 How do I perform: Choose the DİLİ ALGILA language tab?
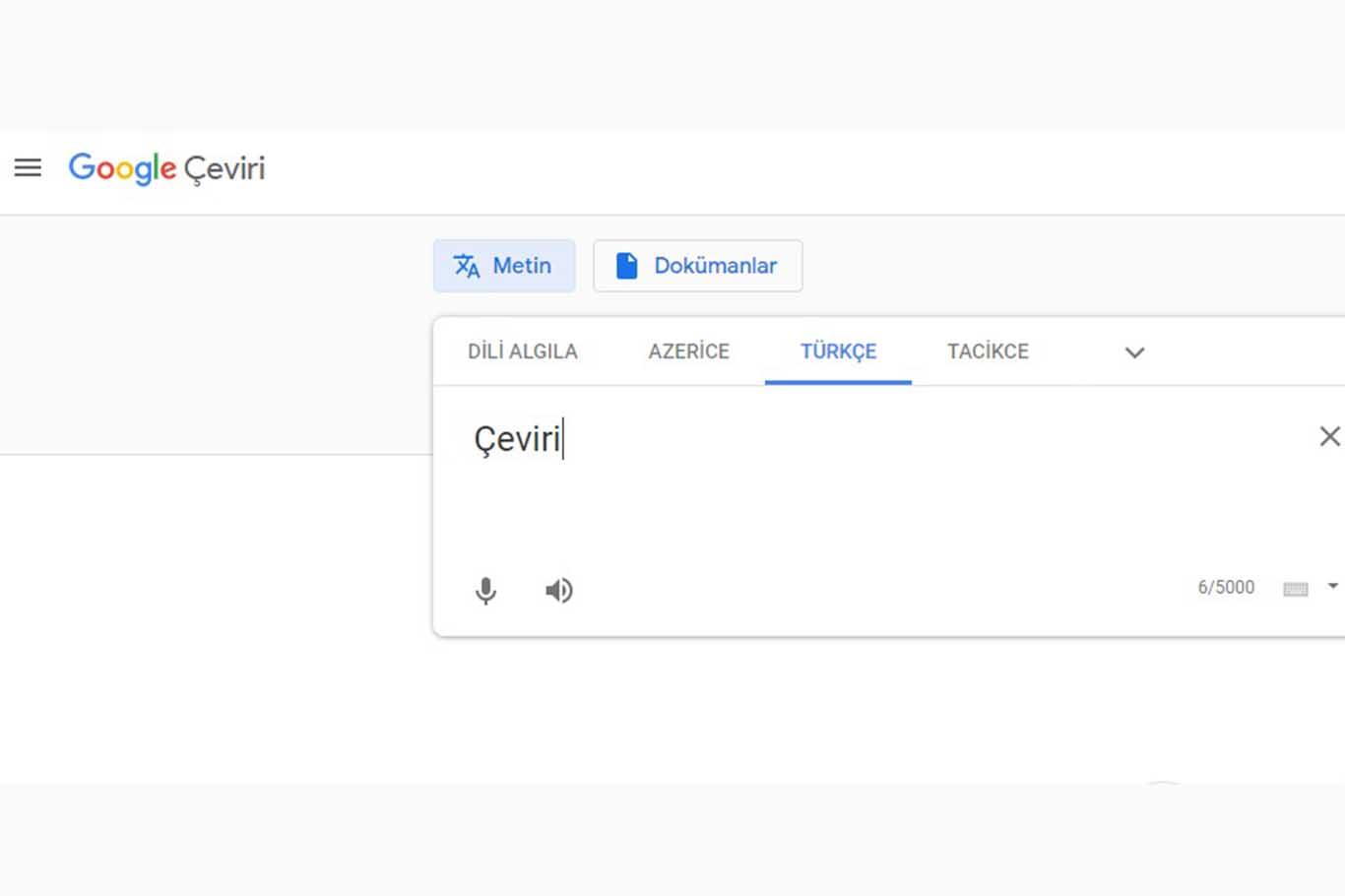(x=523, y=352)
